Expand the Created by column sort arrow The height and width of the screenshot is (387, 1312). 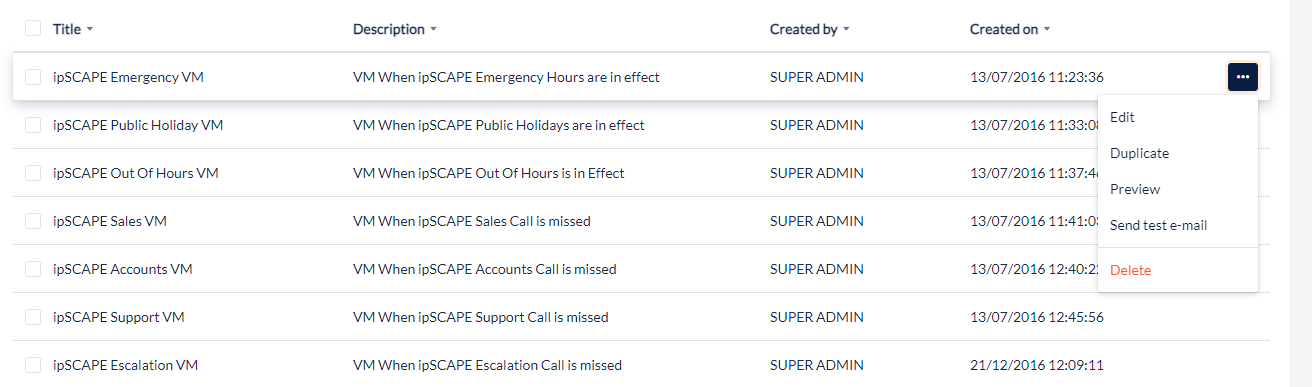point(846,30)
